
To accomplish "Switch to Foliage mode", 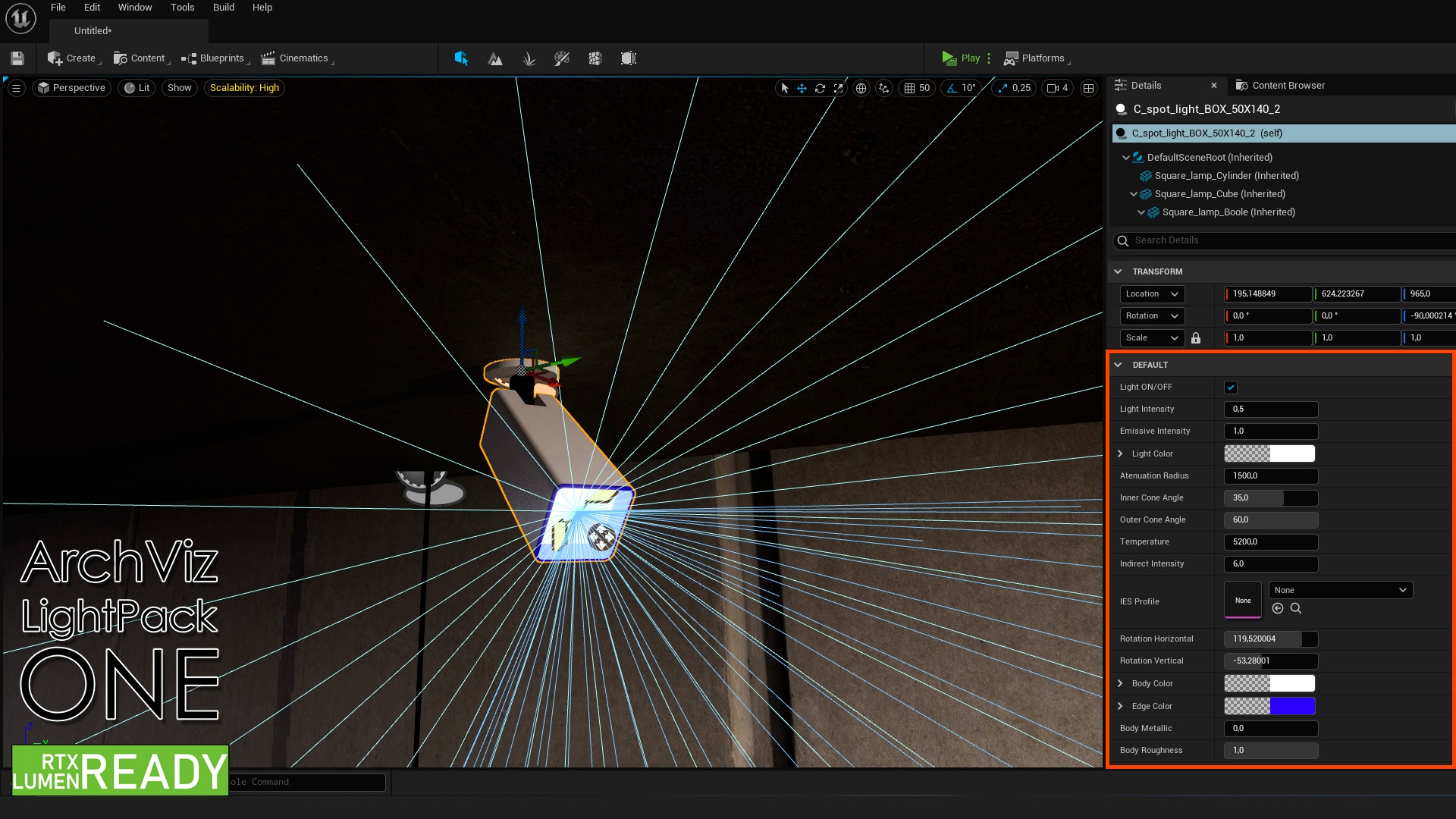I will point(529,58).
